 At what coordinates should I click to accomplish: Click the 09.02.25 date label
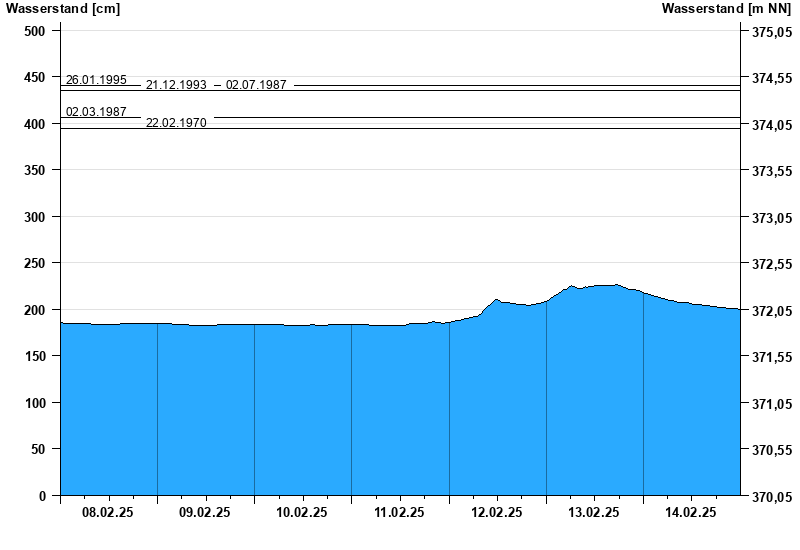pos(205,512)
